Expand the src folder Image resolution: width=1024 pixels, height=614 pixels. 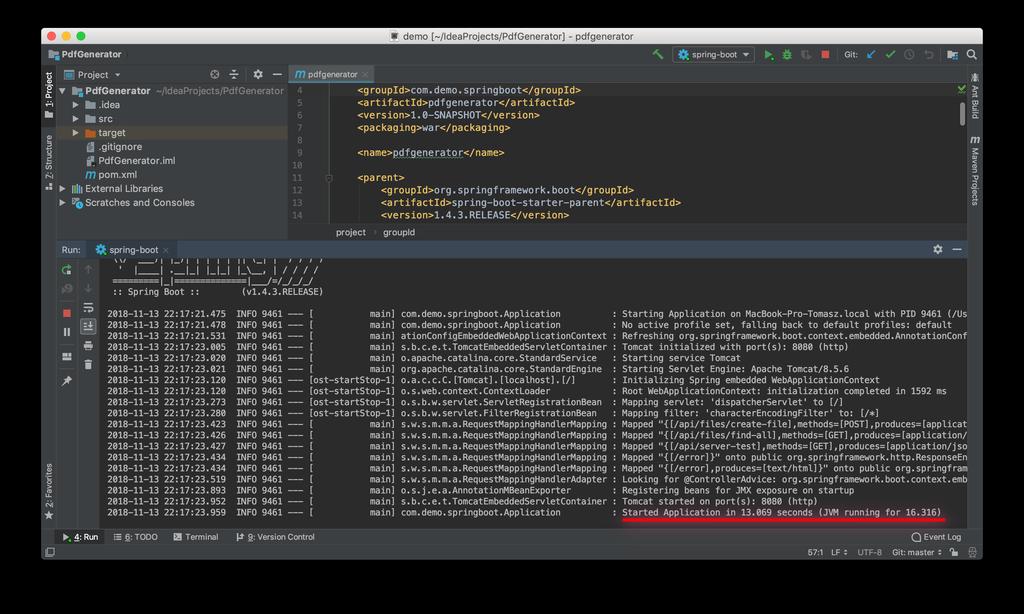(76, 119)
